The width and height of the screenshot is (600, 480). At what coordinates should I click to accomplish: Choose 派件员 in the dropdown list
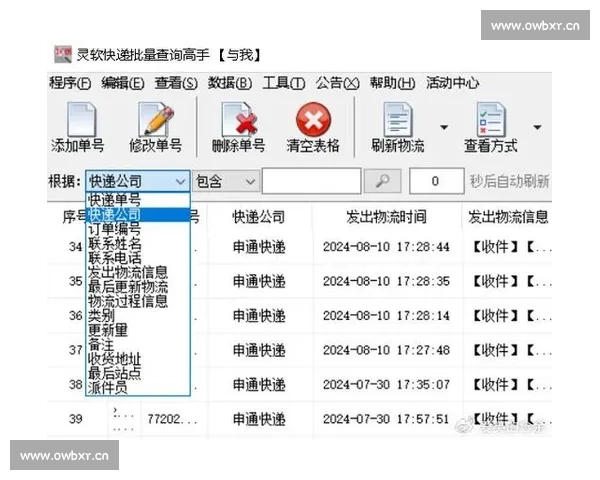pos(138,387)
